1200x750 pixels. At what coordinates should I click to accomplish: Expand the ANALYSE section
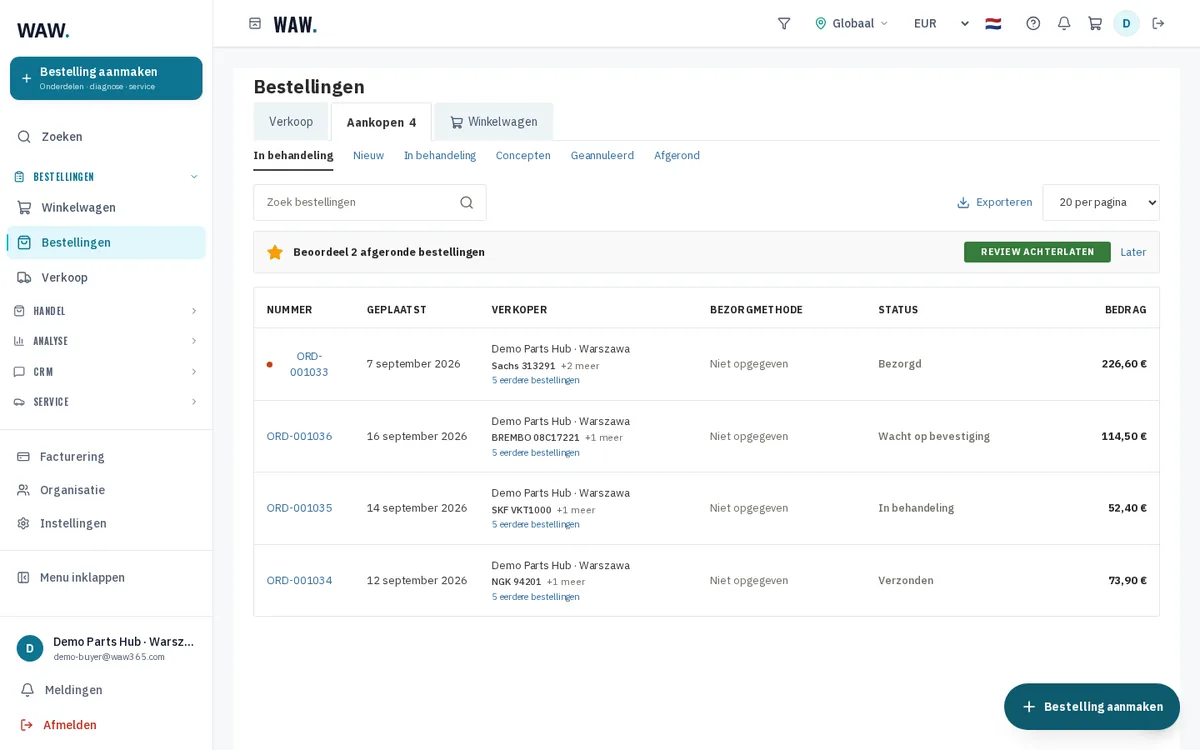click(106, 341)
